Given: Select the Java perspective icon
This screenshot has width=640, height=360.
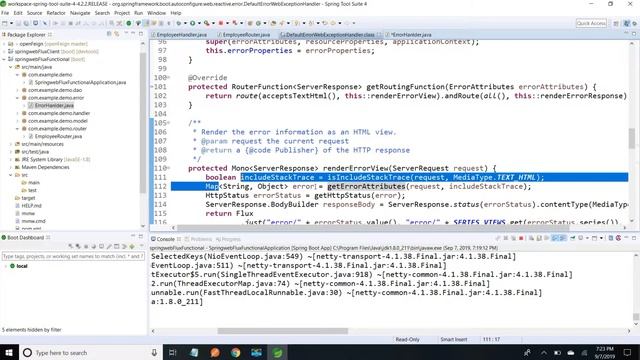Looking at the screenshot, I should (x=627, y=24).
